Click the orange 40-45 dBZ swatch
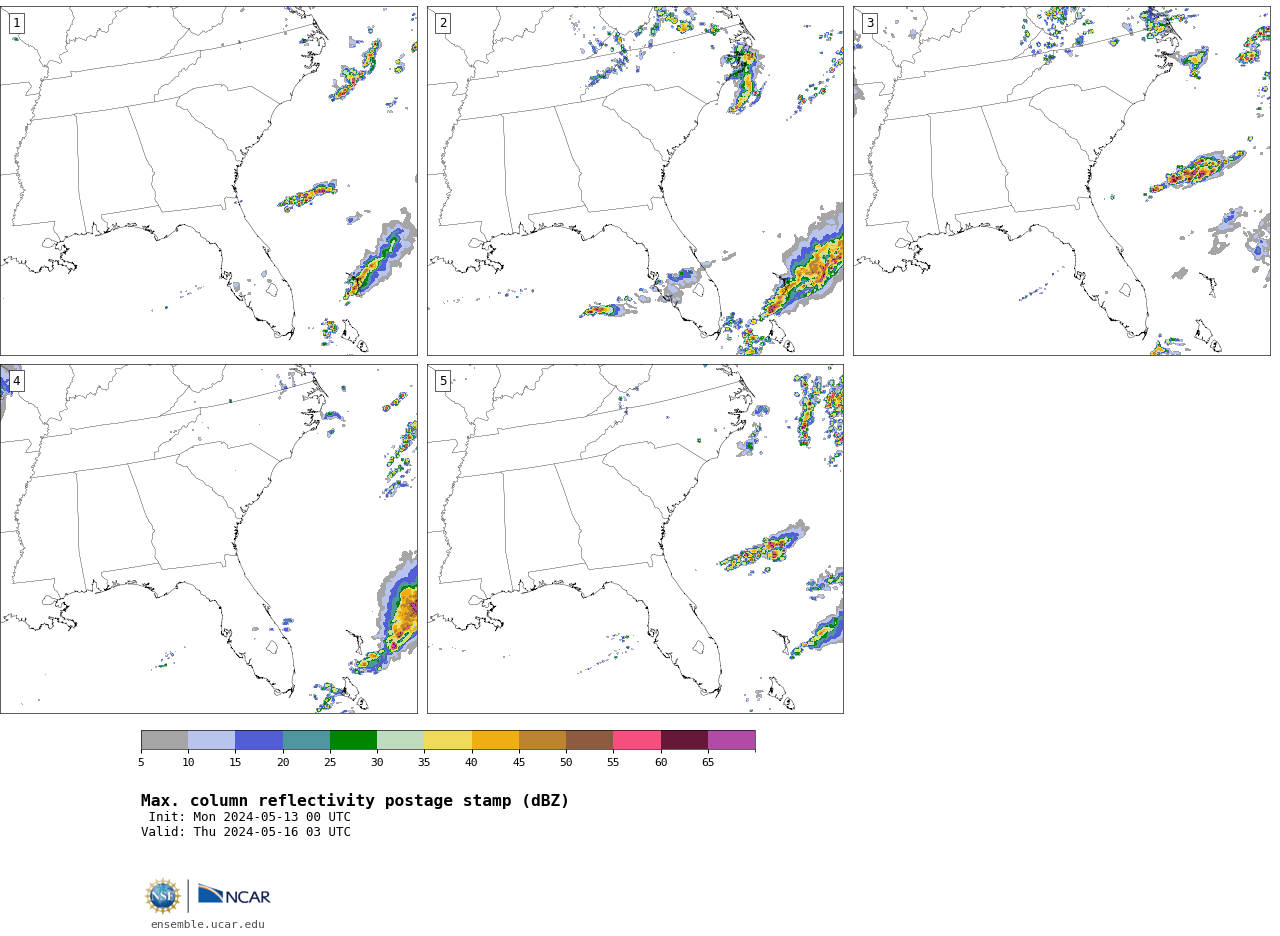This screenshot has width=1280, height=936. [495, 740]
